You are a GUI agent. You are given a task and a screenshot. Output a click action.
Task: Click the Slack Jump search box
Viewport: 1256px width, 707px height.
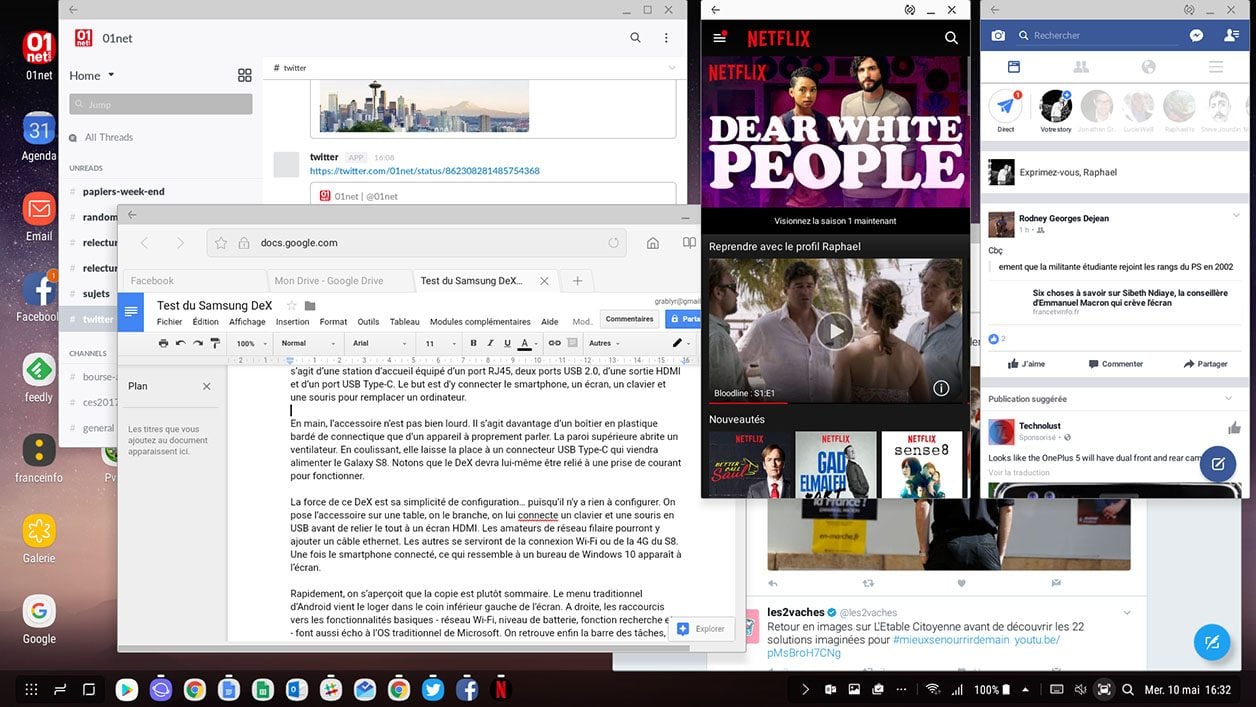tap(161, 104)
